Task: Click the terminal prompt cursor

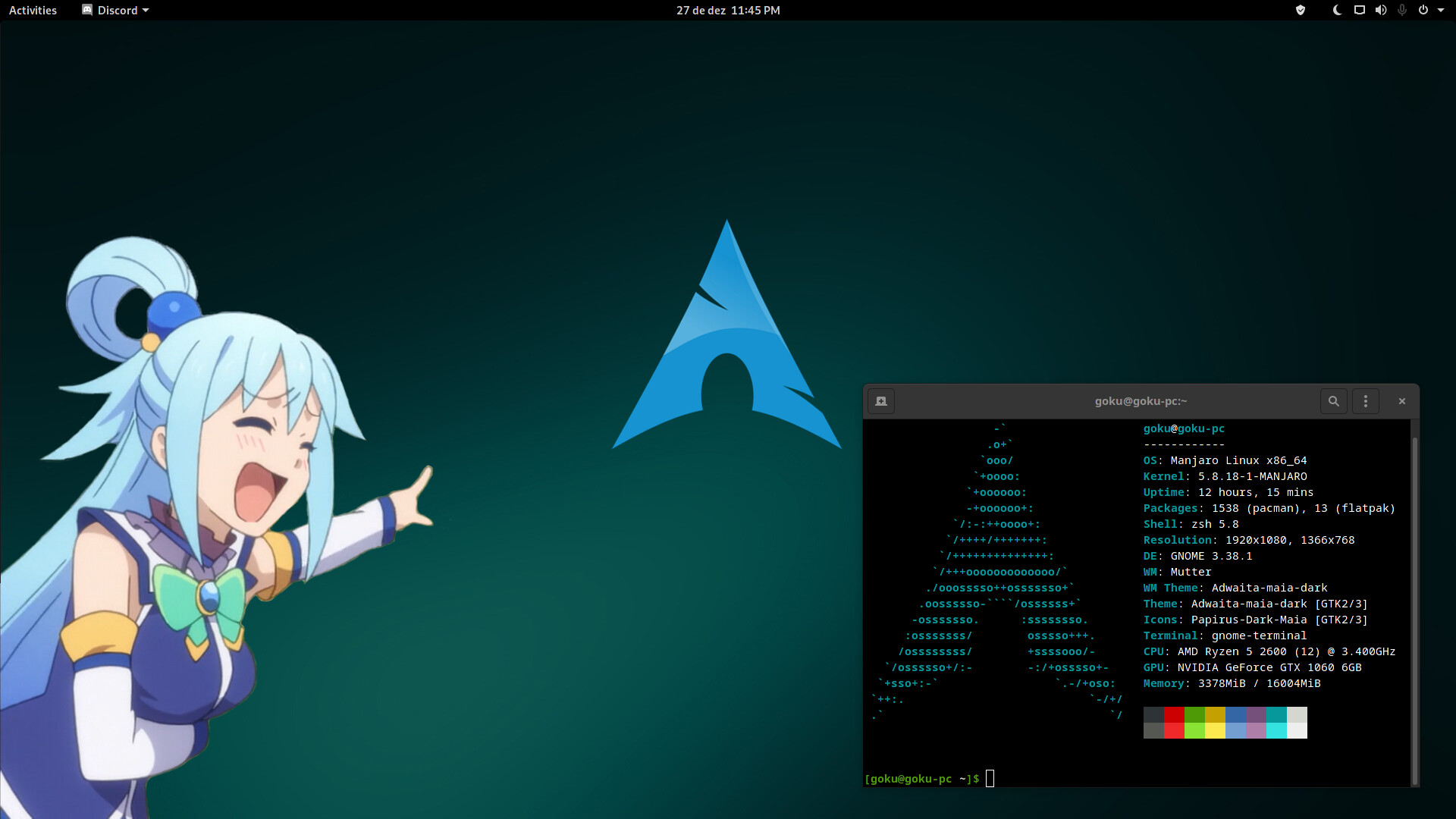Action: coord(990,779)
